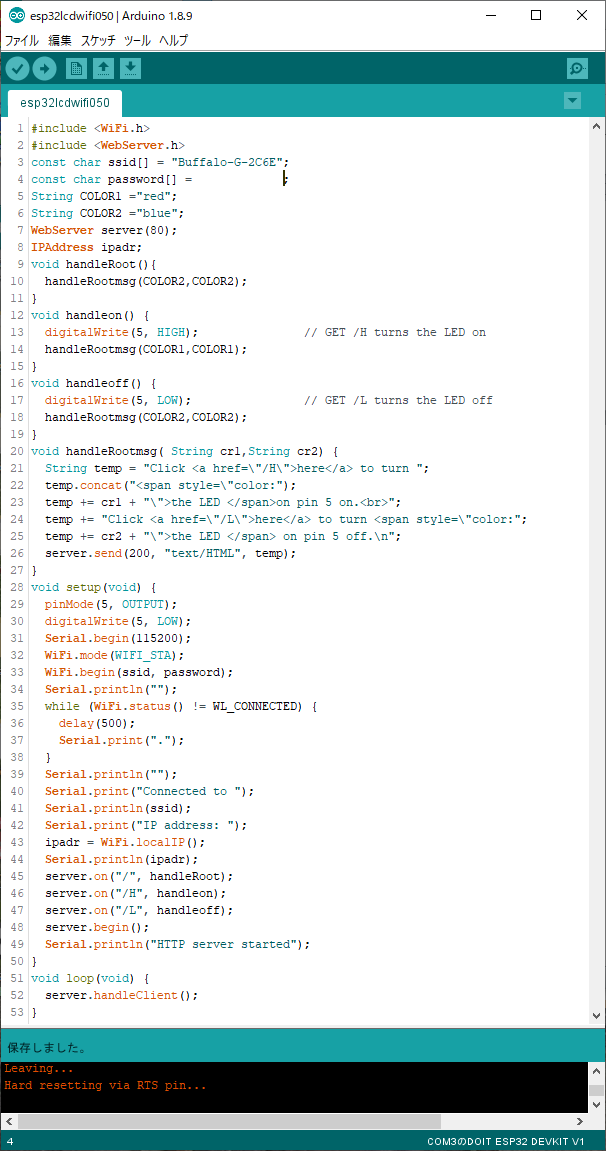Select the esp32lcdwifi050 sketch tab
Image resolution: width=606 pixels, height=1151 pixels.
(x=64, y=102)
